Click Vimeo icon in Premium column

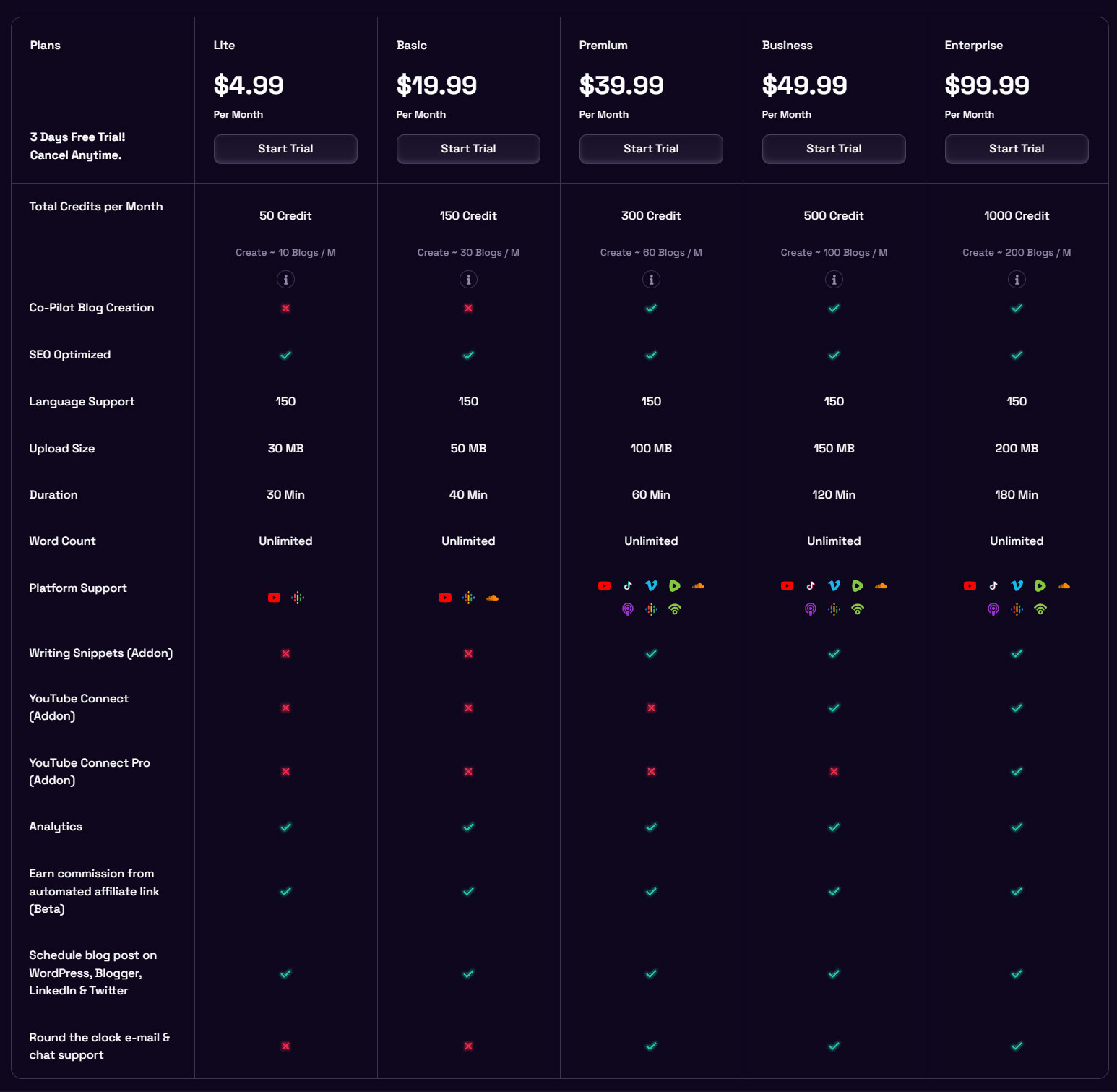pos(651,586)
